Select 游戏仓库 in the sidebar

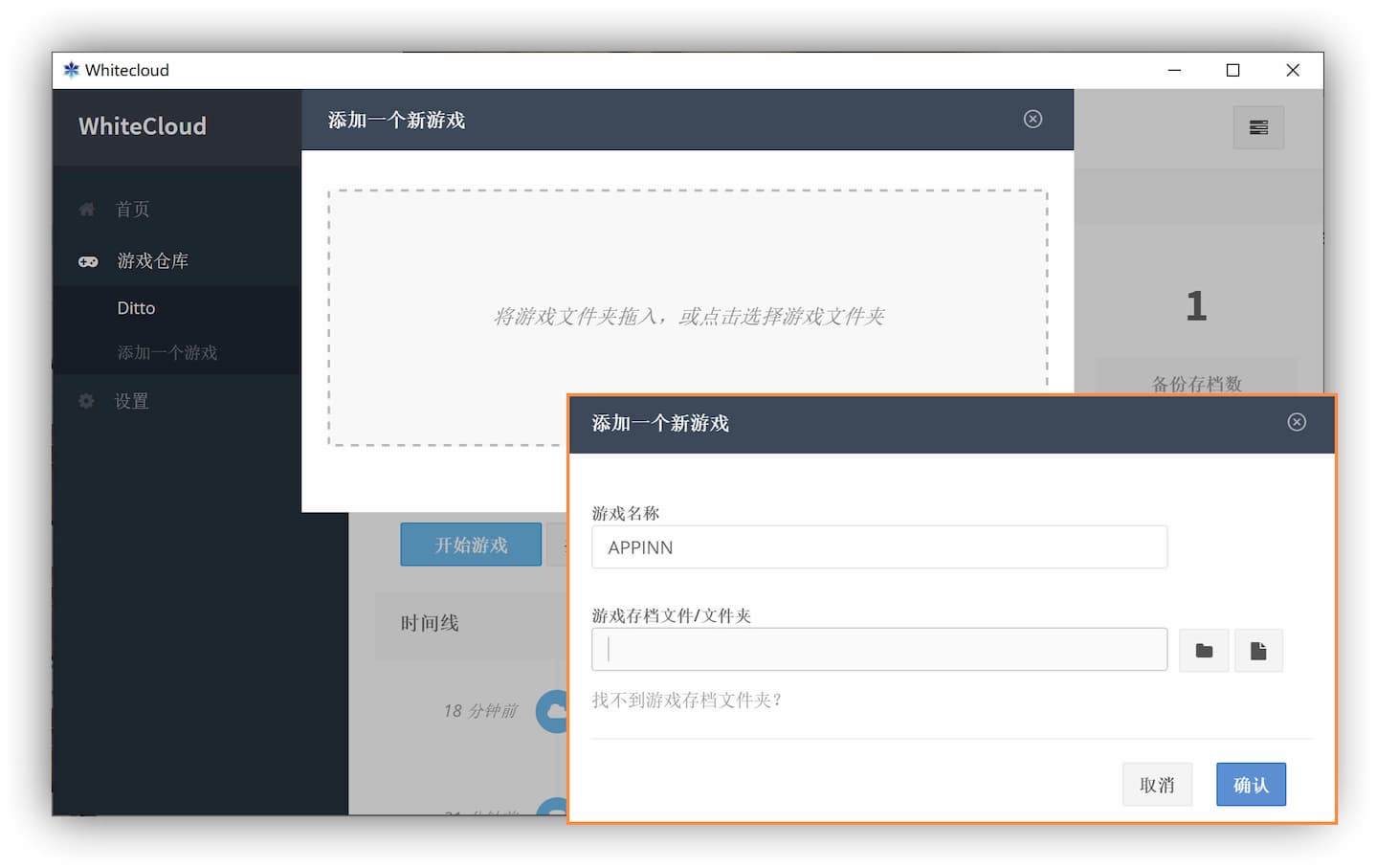[152, 260]
